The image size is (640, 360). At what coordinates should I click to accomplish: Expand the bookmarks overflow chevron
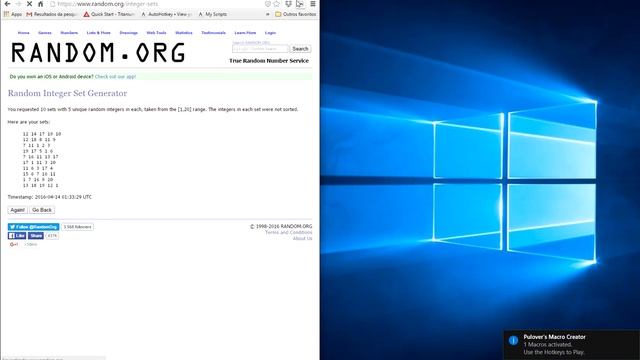(x=268, y=14)
